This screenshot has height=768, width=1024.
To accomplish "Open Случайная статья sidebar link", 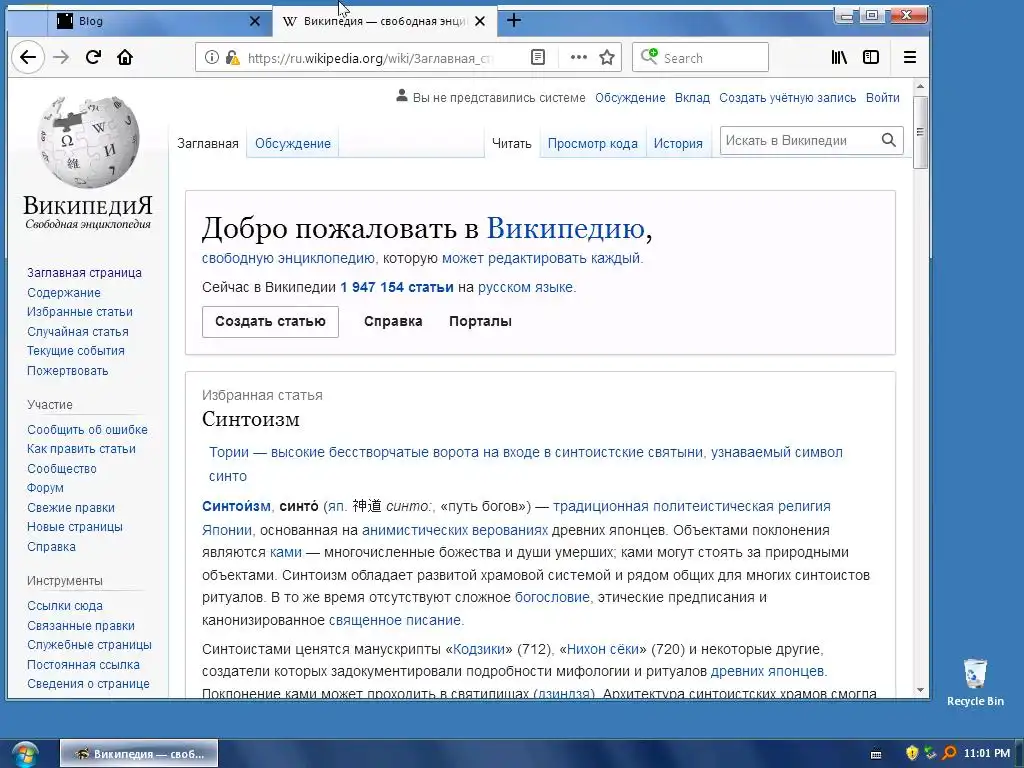I will pos(78,332).
